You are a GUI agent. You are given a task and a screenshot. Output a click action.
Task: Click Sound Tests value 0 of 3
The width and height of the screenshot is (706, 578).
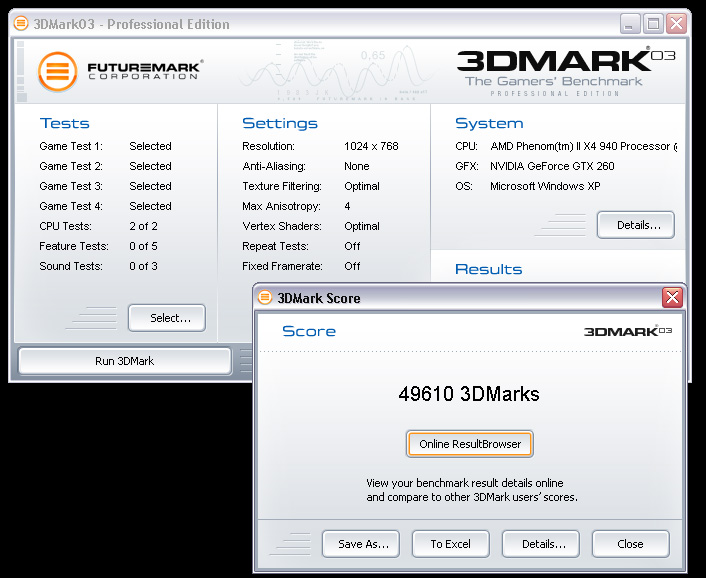[x=143, y=266]
